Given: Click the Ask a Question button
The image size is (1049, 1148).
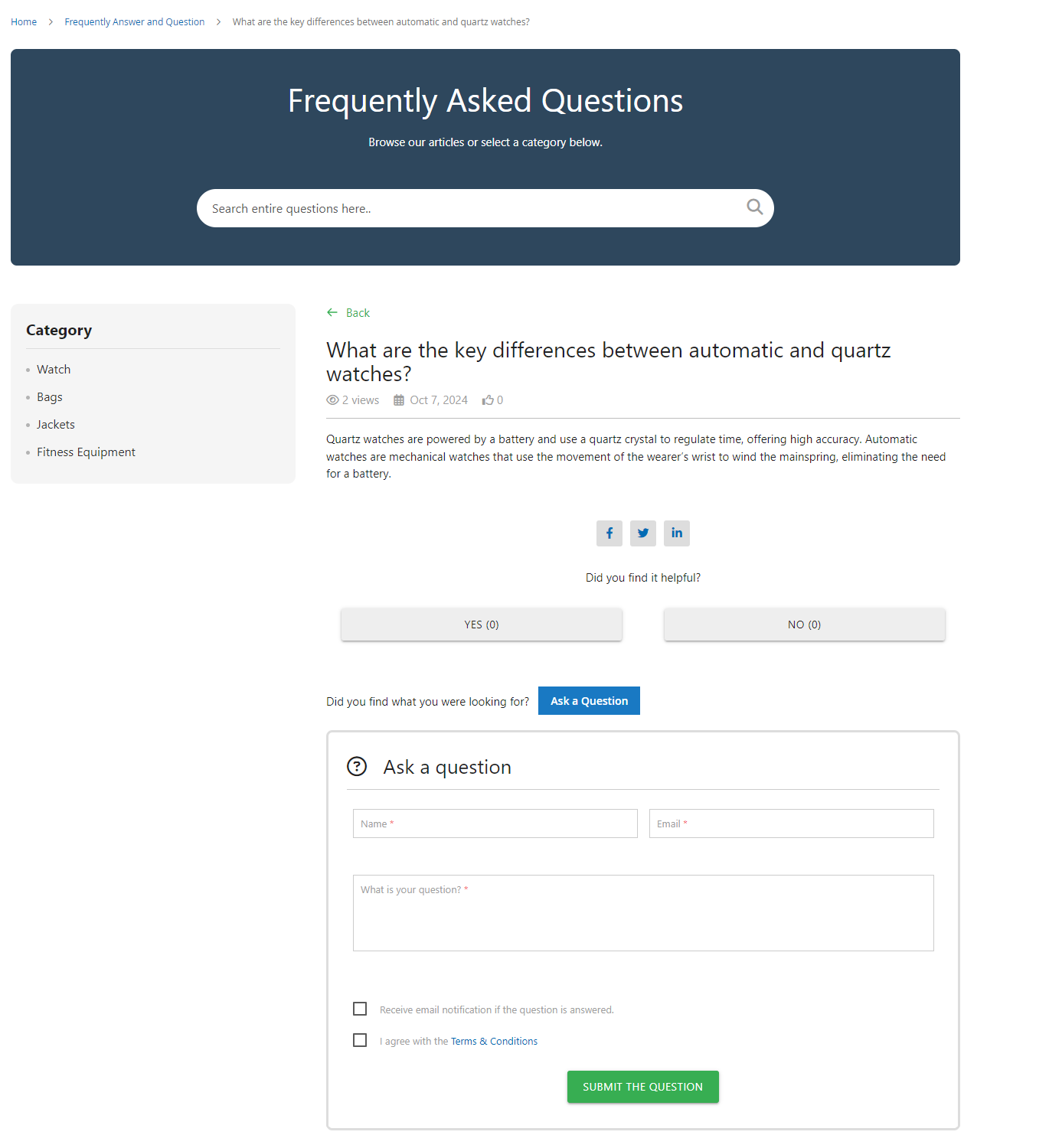Looking at the screenshot, I should [589, 701].
